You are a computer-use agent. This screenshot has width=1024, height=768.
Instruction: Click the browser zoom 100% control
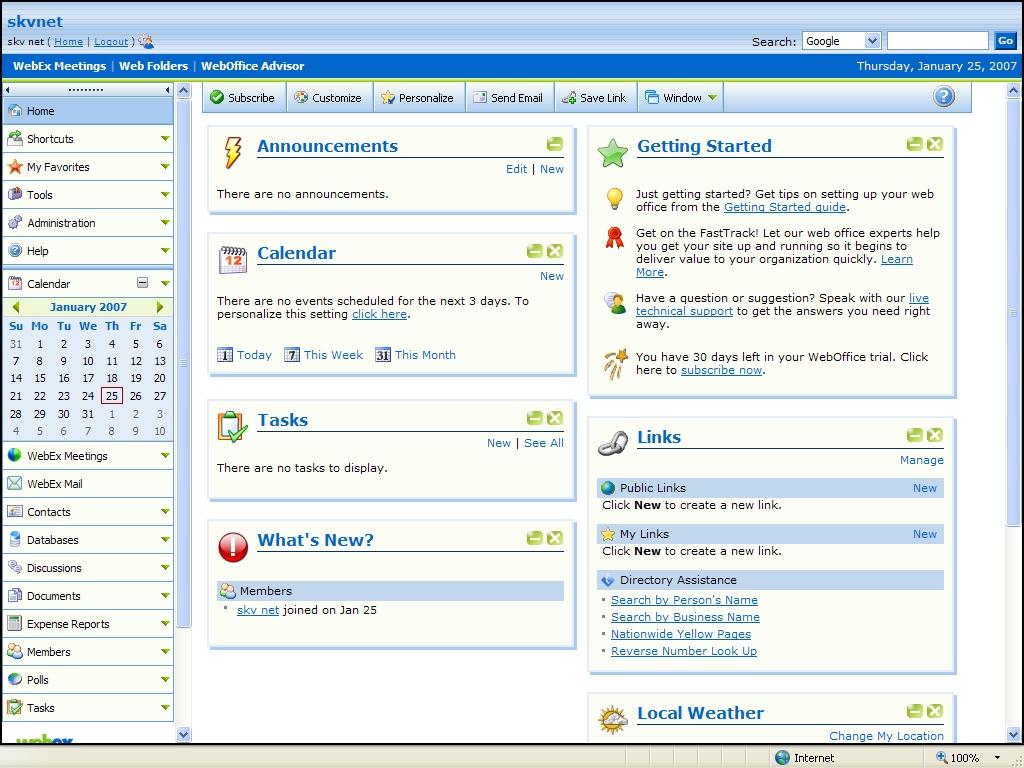click(969, 758)
